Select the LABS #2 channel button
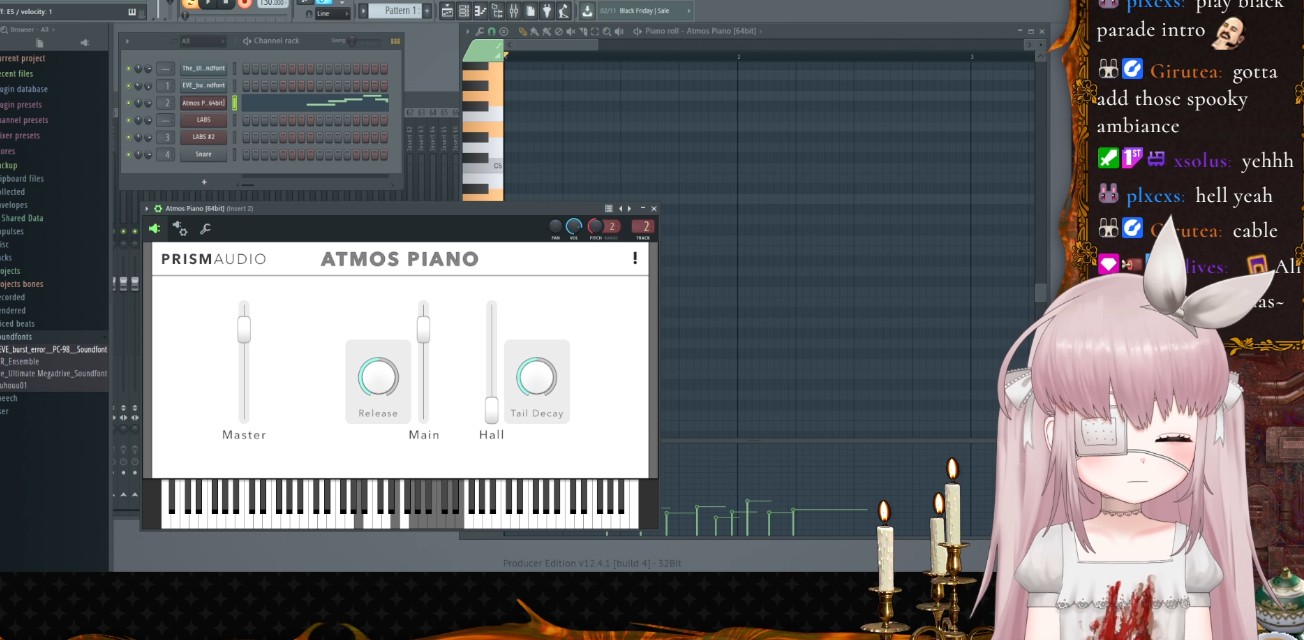 pyautogui.click(x=203, y=137)
